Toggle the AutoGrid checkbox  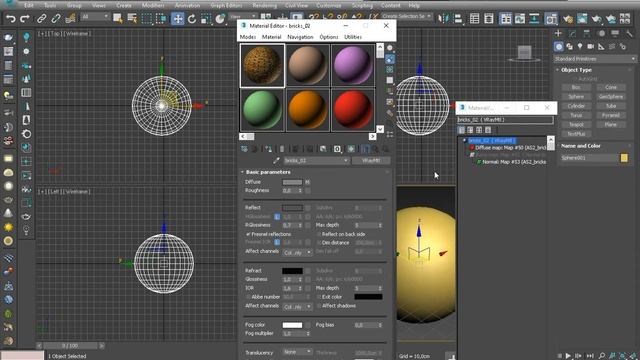(x=574, y=79)
